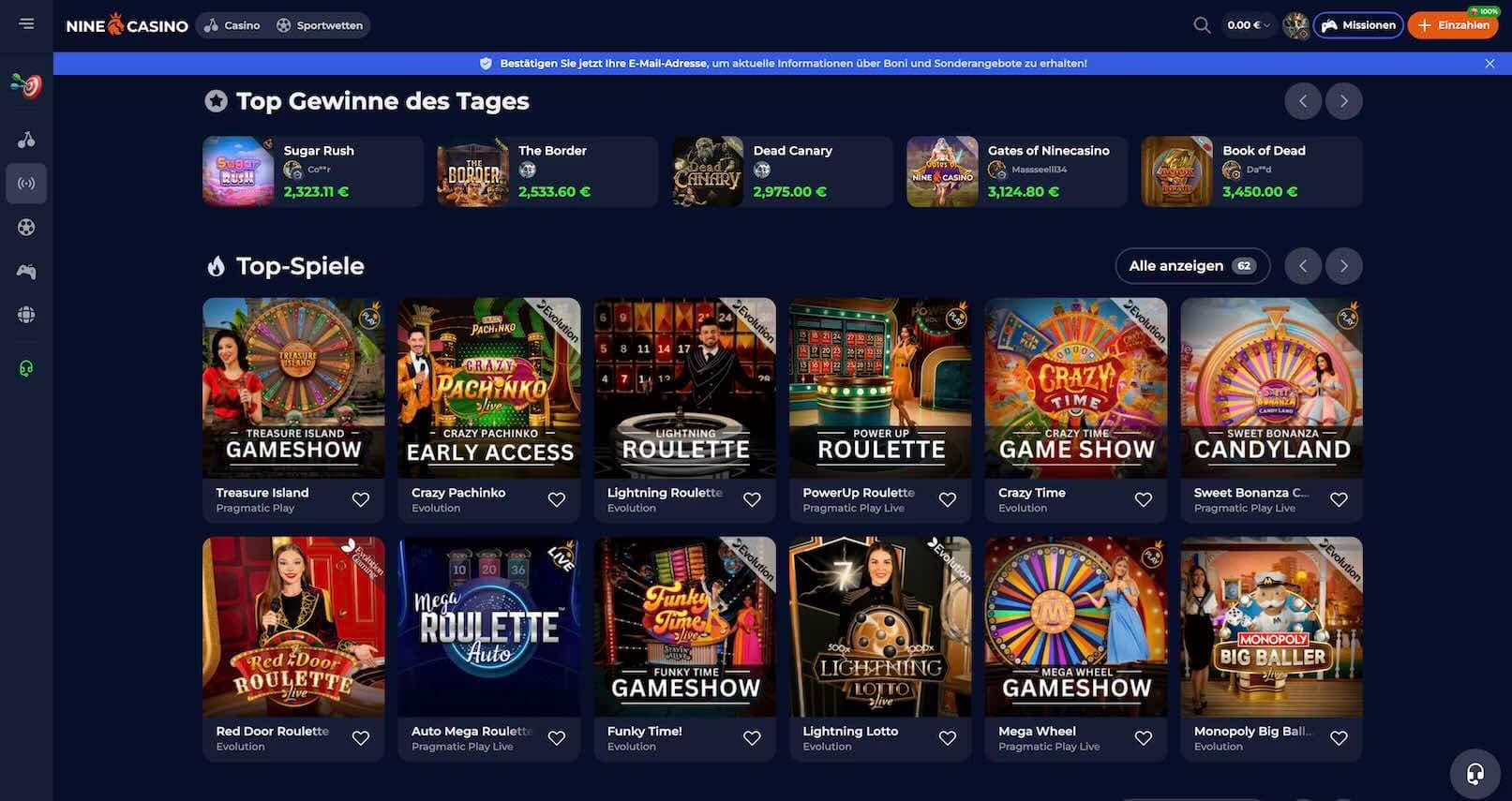Image resolution: width=1512 pixels, height=801 pixels.
Task: Favorite Monopoly Big Baller with heart icon
Action: [1339, 738]
